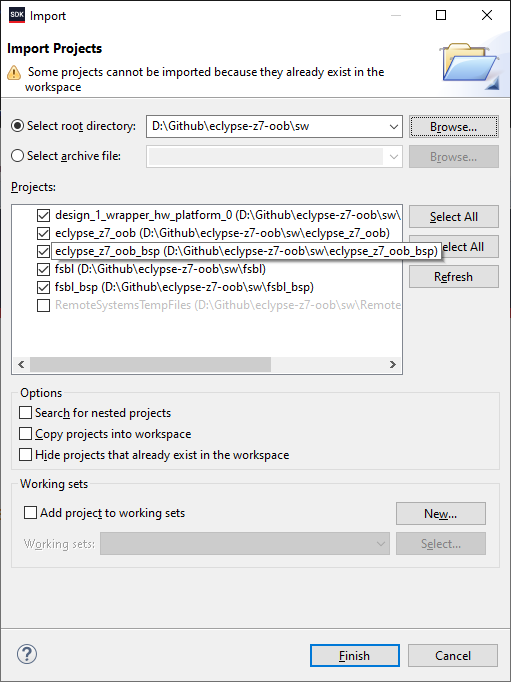511x682 pixels.
Task: Uncheck the eclypse_z7_oob project checkbox
Action: [43, 234]
